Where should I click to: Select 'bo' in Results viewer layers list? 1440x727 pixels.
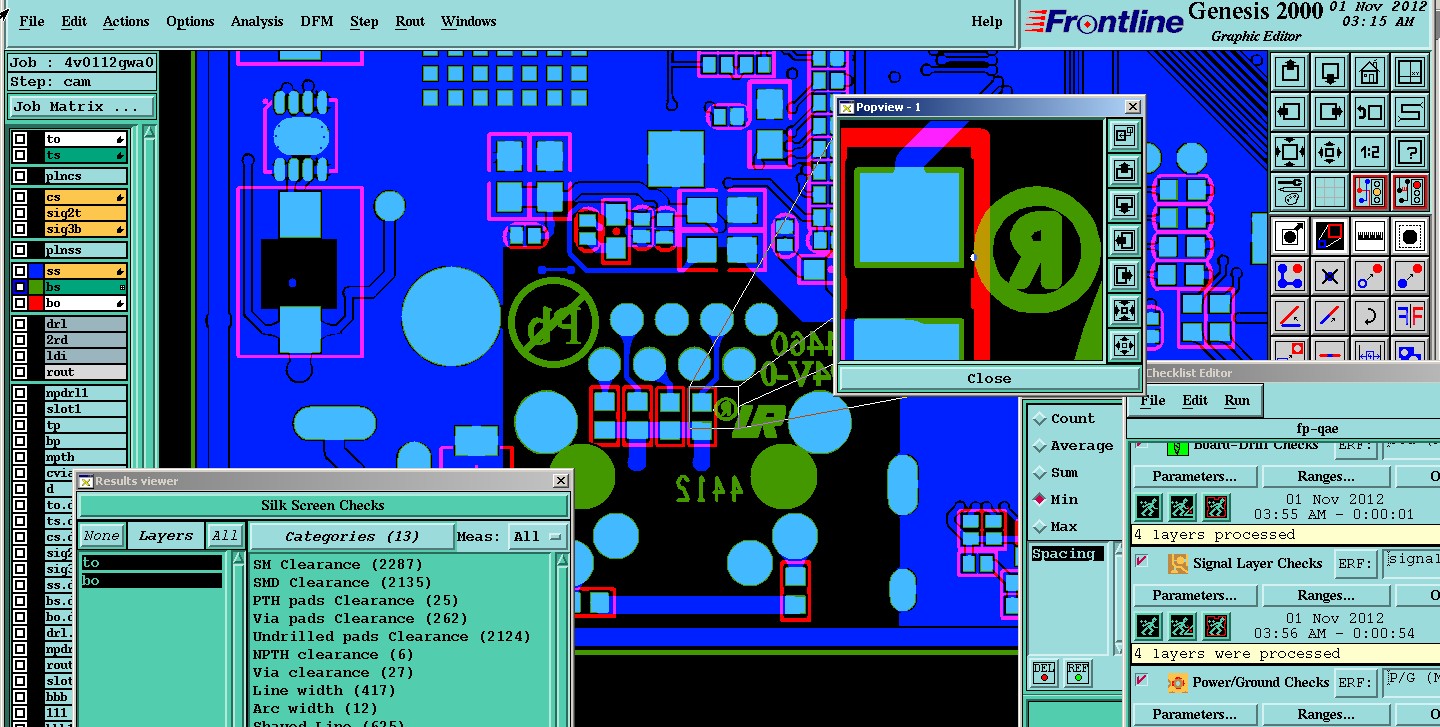pos(151,581)
